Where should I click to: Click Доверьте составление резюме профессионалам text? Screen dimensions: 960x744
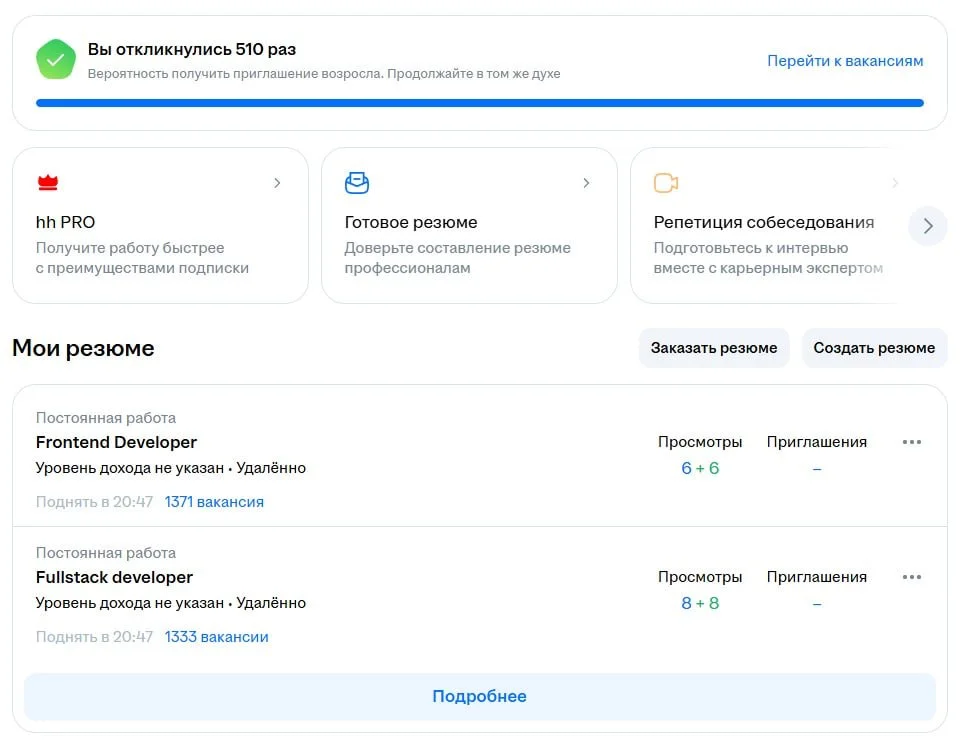click(x=457, y=258)
